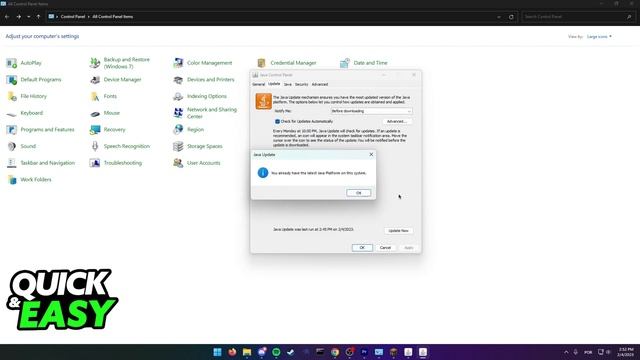Click Cancel in Java Control Panel

(x=385, y=248)
